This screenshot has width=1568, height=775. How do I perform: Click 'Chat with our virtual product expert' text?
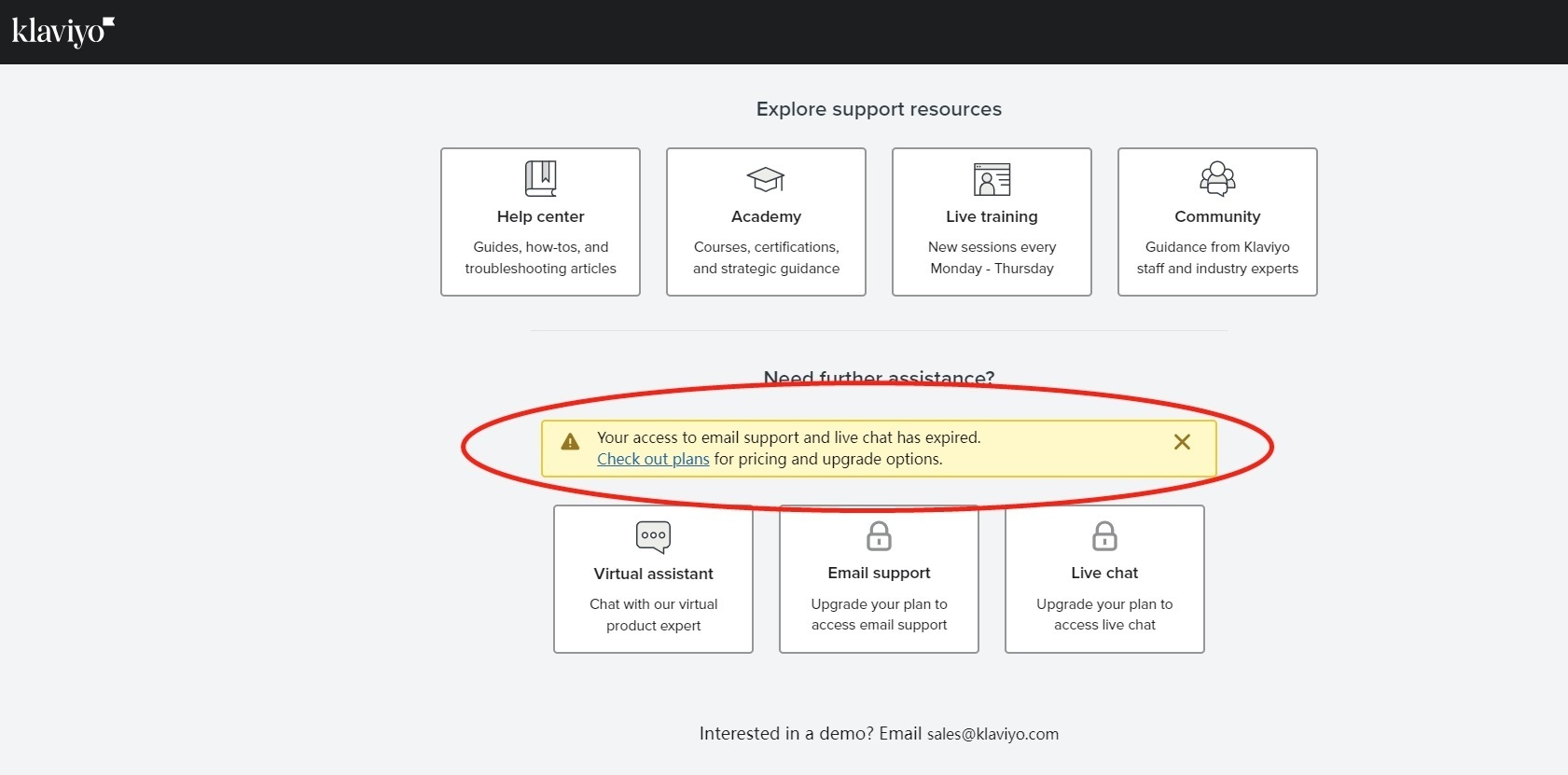coord(653,615)
